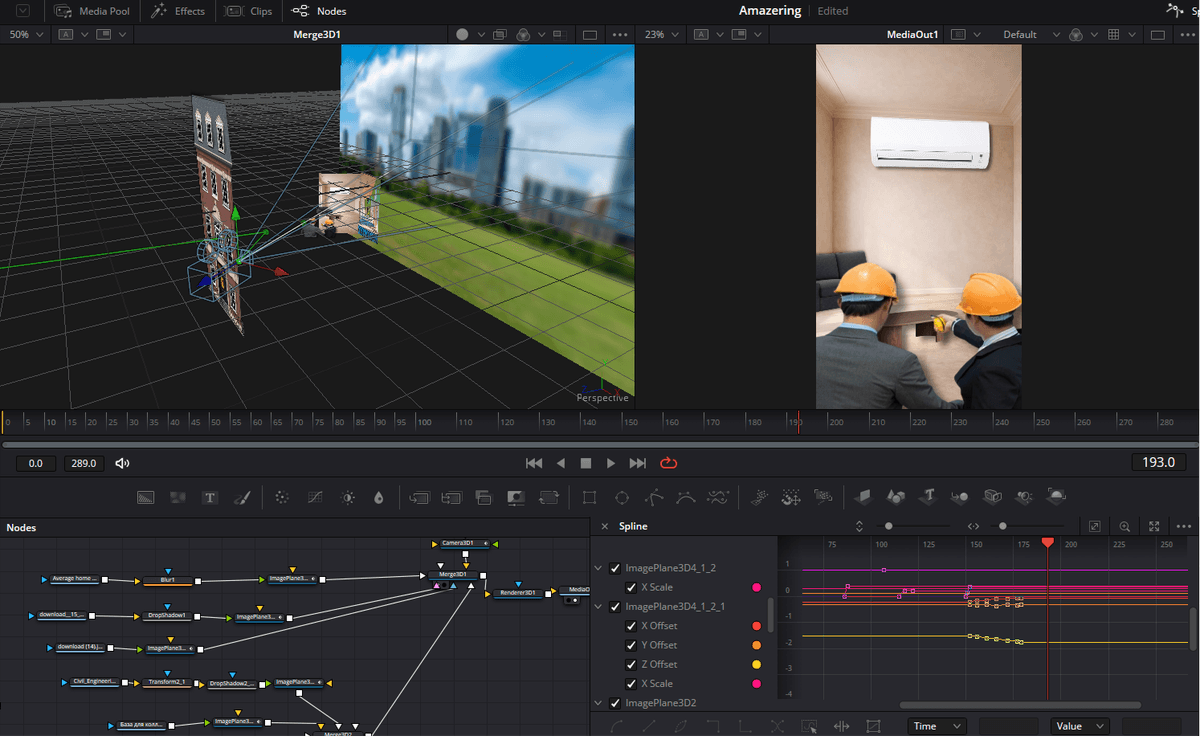The image size is (1200, 737).
Task: Add a Text 3D node from the toolbar
Action: (929, 496)
